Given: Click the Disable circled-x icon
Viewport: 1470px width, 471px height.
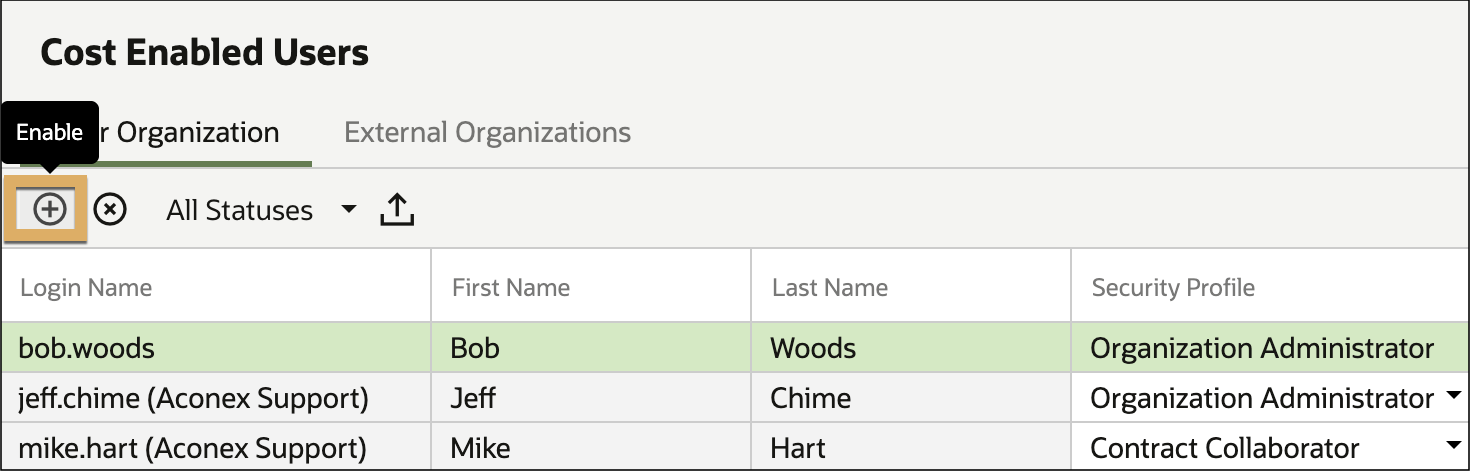Looking at the screenshot, I should pos(110,210).
